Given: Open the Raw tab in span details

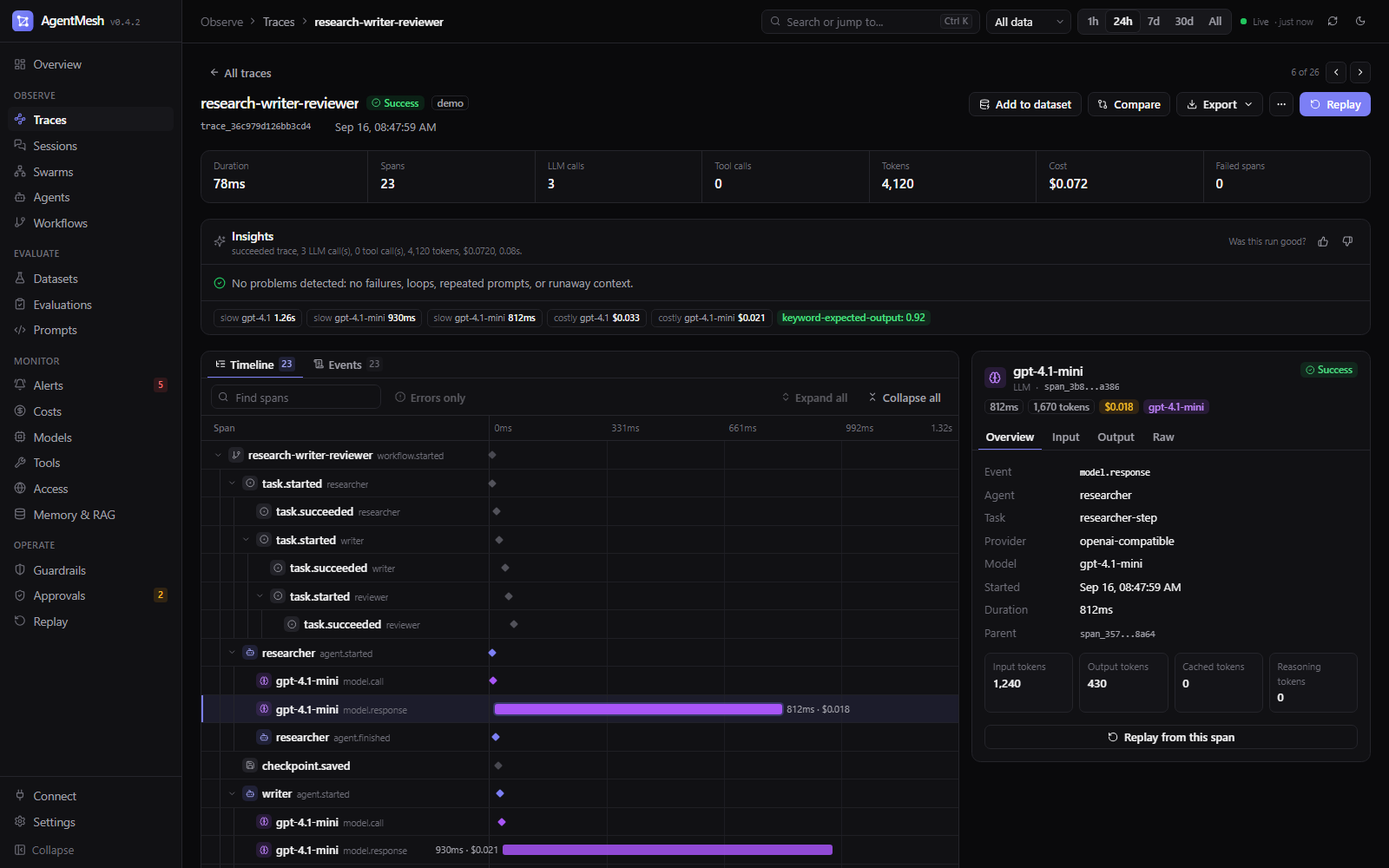Looking at the screenshot, I should tap(1163, 437).
